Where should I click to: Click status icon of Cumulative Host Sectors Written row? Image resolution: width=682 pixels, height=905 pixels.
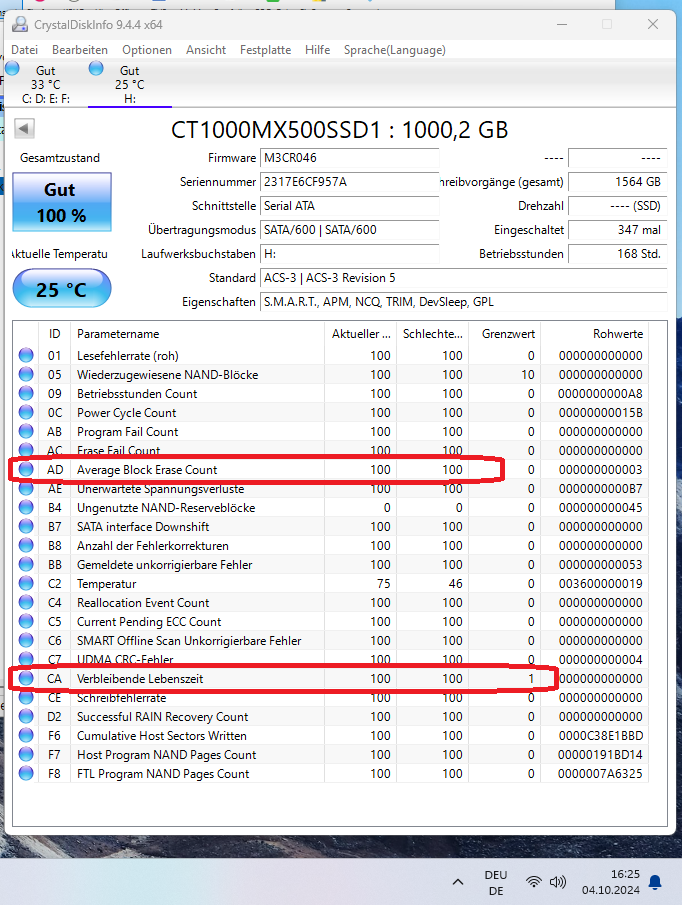26,735
